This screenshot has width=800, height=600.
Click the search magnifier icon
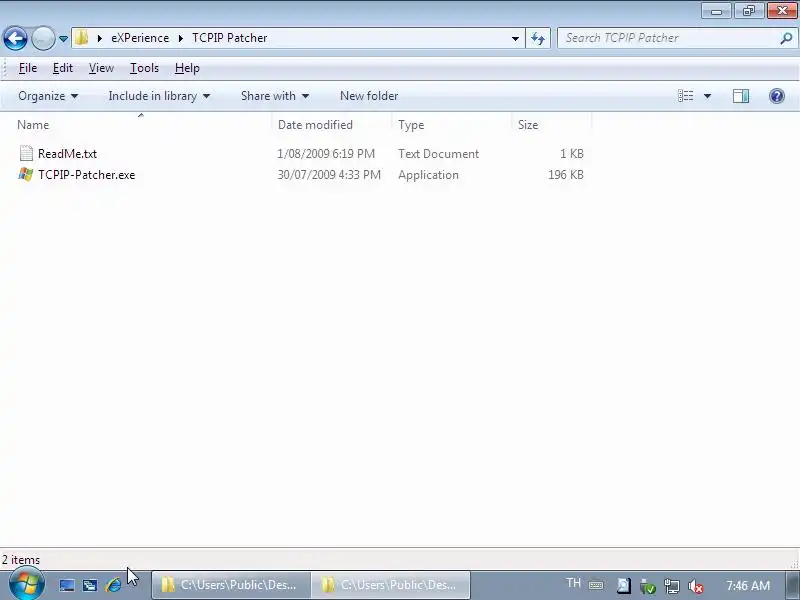click(786, 38)
